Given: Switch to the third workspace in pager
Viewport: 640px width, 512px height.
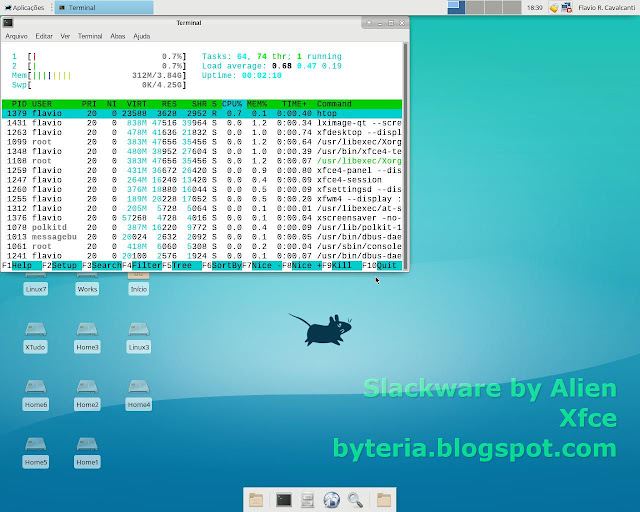Looking at the screenshot, I should pyautogui.click(x=493, y=7).
